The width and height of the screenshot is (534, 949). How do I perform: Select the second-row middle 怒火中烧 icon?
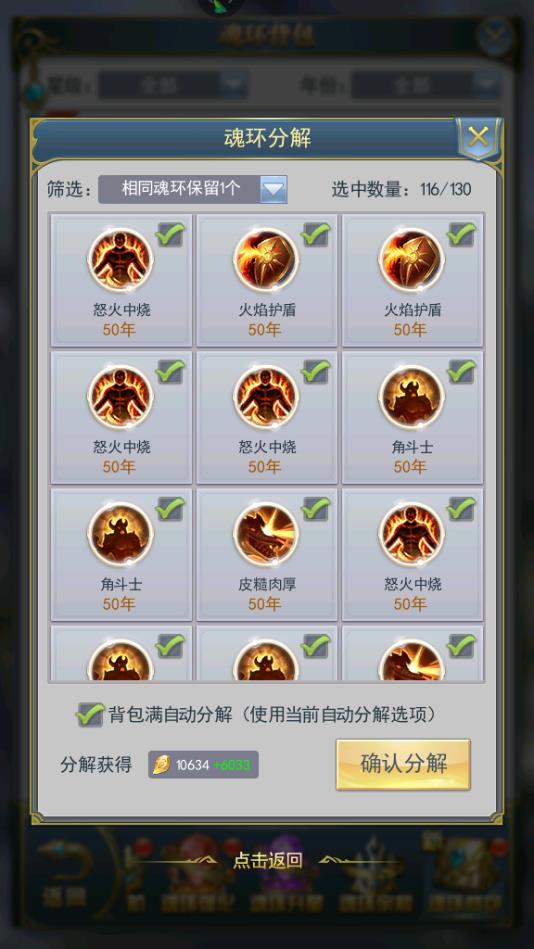266,397
